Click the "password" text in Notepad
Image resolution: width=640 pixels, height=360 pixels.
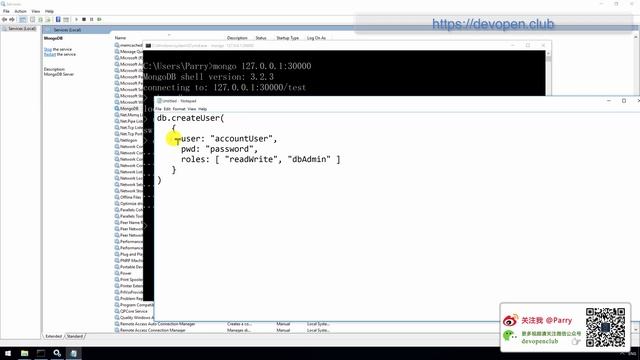[x=229, y=149]
